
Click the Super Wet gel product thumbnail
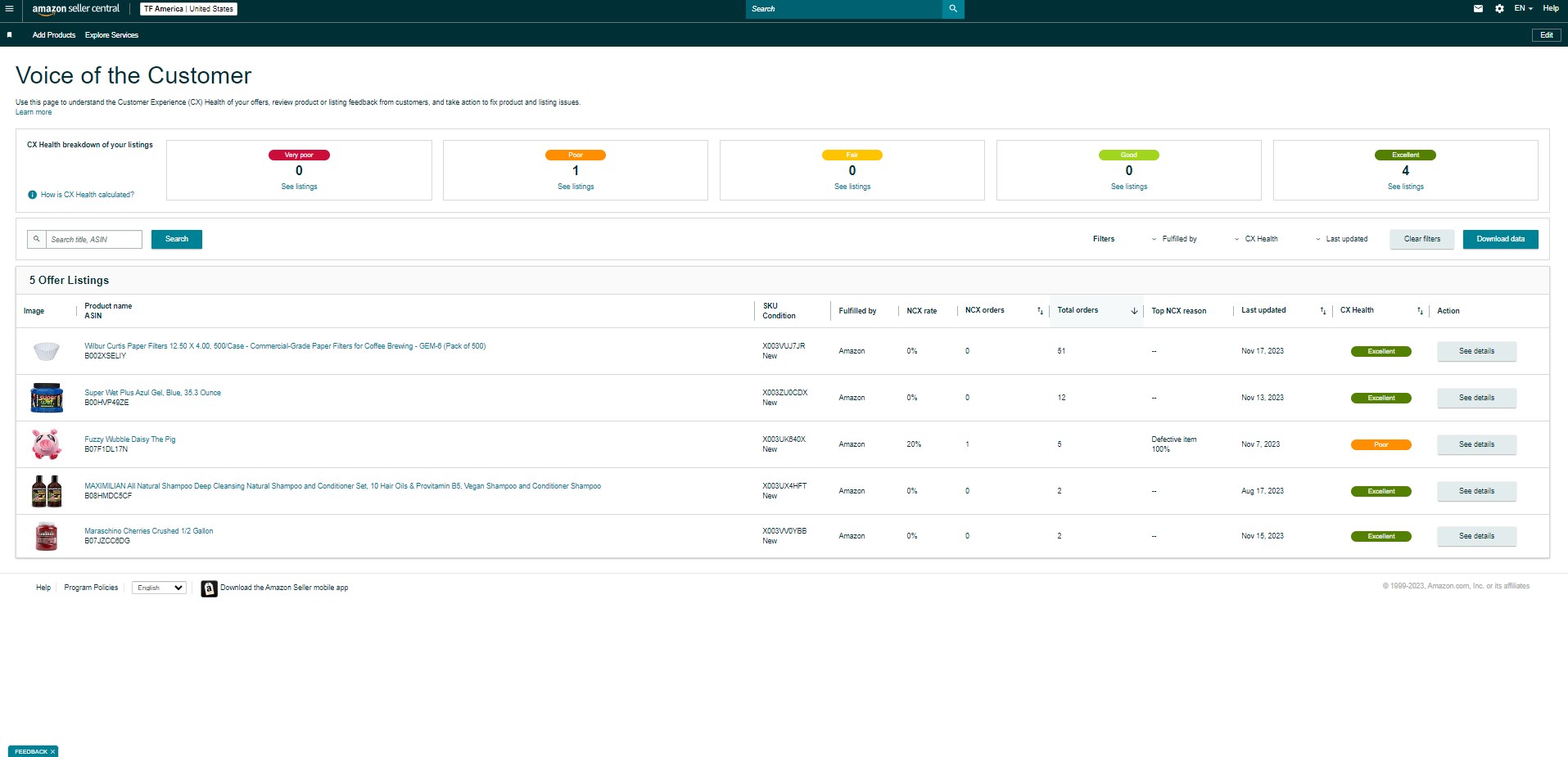(x=47, y=398)
